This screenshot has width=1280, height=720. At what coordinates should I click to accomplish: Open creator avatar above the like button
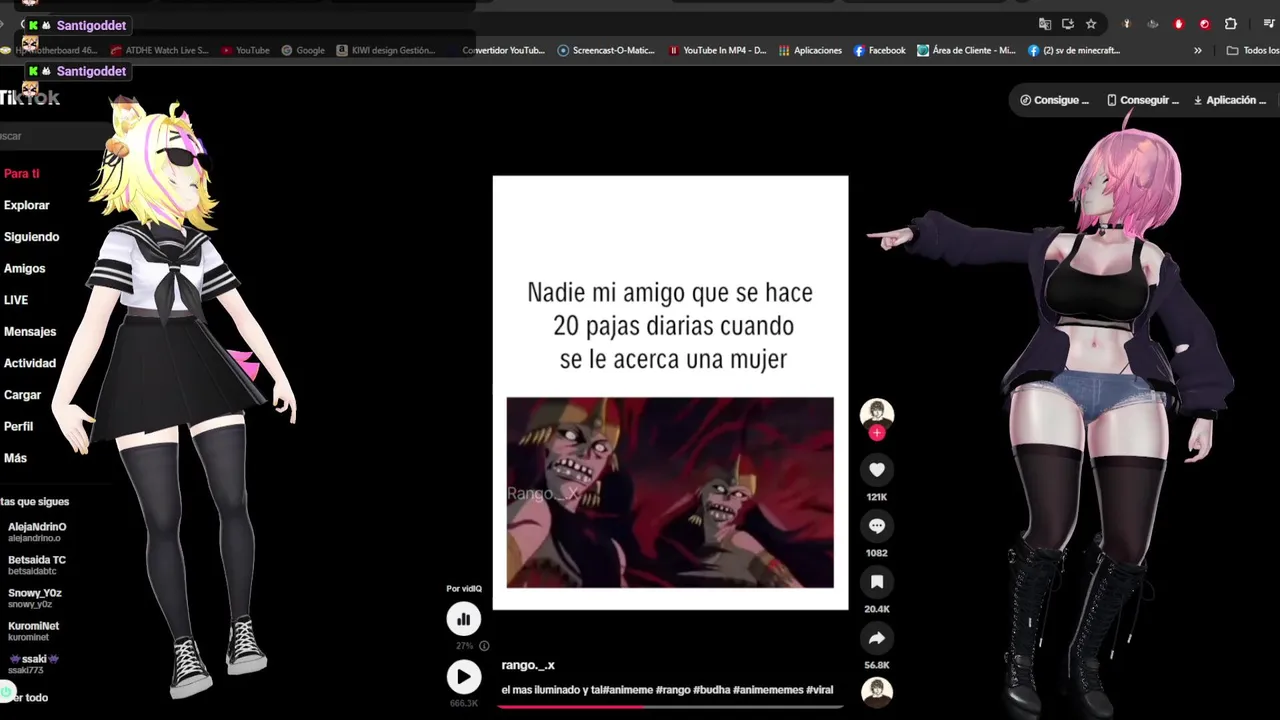click(877, 413)
